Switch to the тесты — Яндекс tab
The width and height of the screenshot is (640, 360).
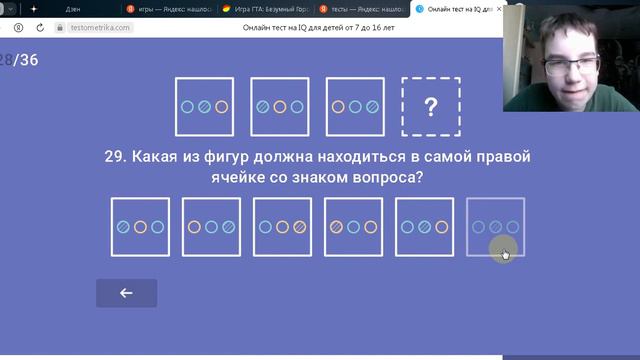tap(362, 9)
